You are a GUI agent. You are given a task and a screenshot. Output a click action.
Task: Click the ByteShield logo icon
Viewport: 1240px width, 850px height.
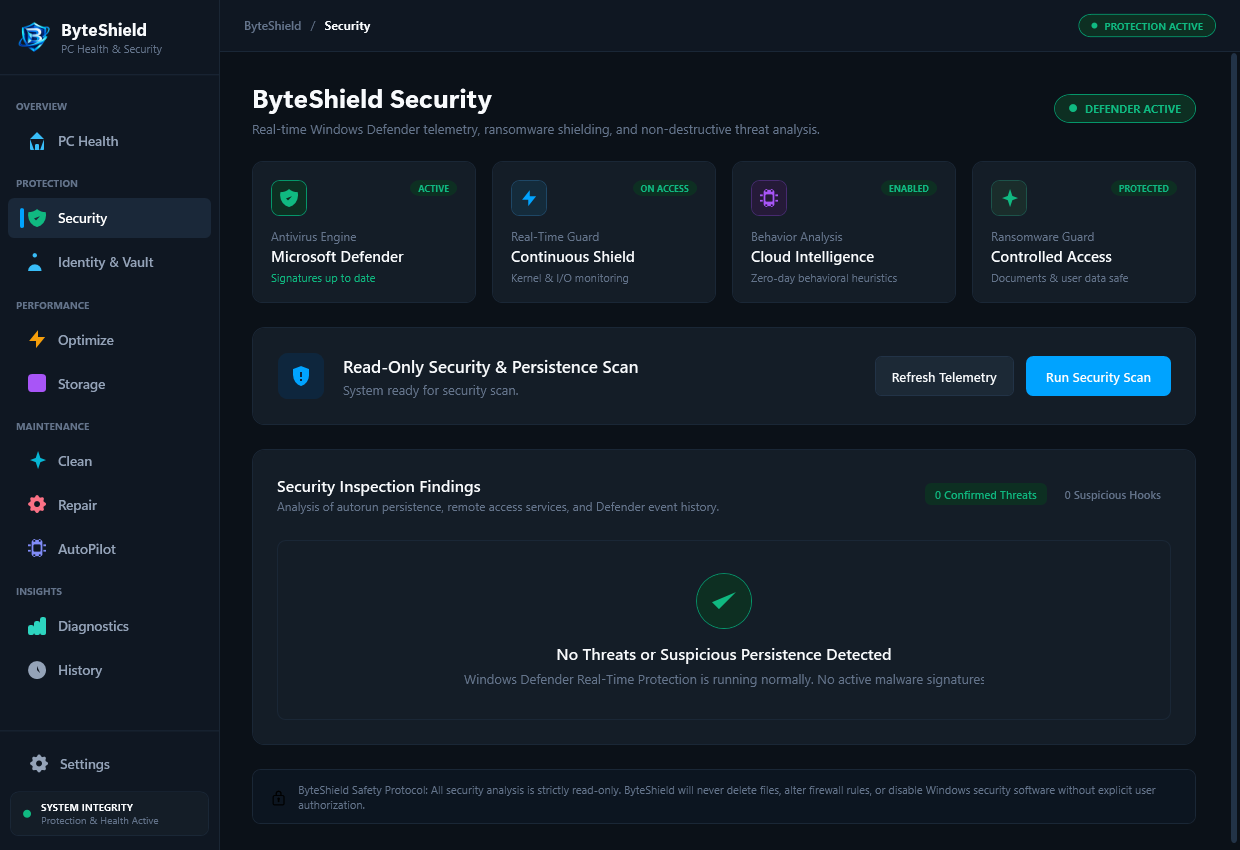tap(35, 37)
